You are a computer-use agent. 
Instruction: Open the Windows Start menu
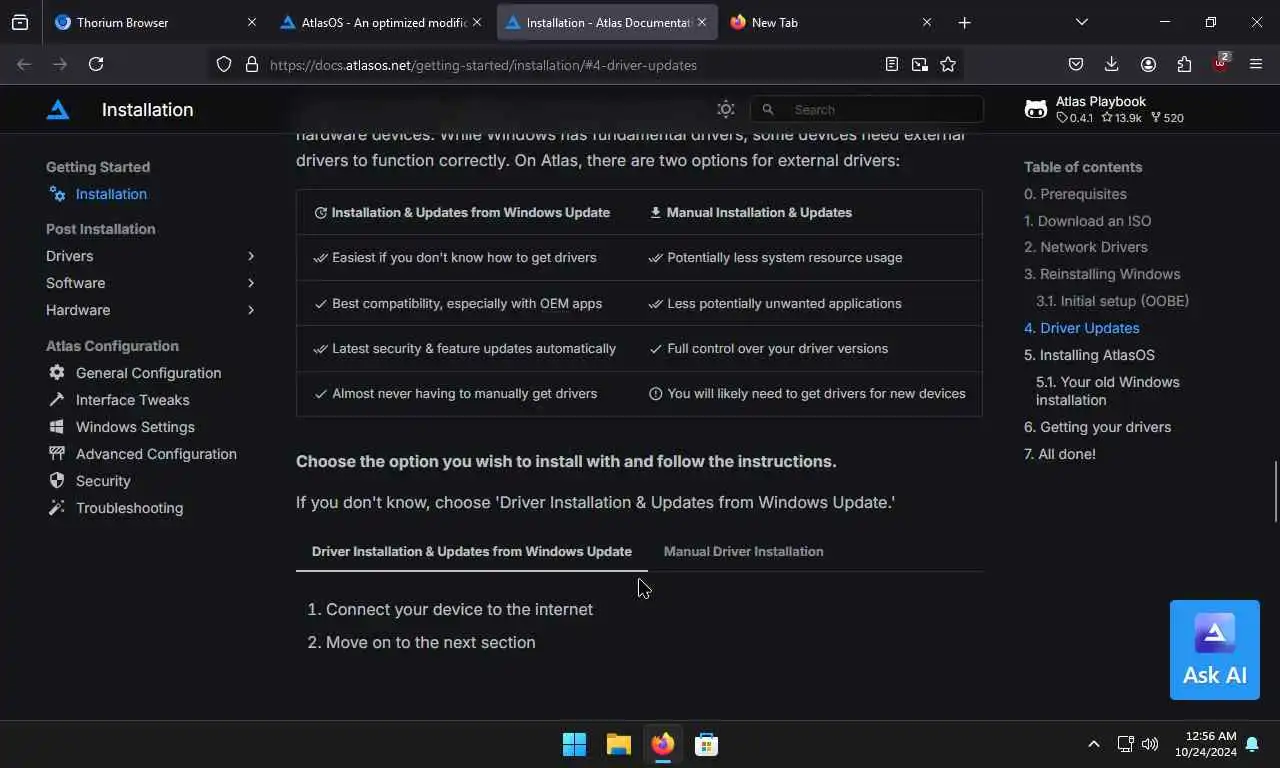(575, 744)
